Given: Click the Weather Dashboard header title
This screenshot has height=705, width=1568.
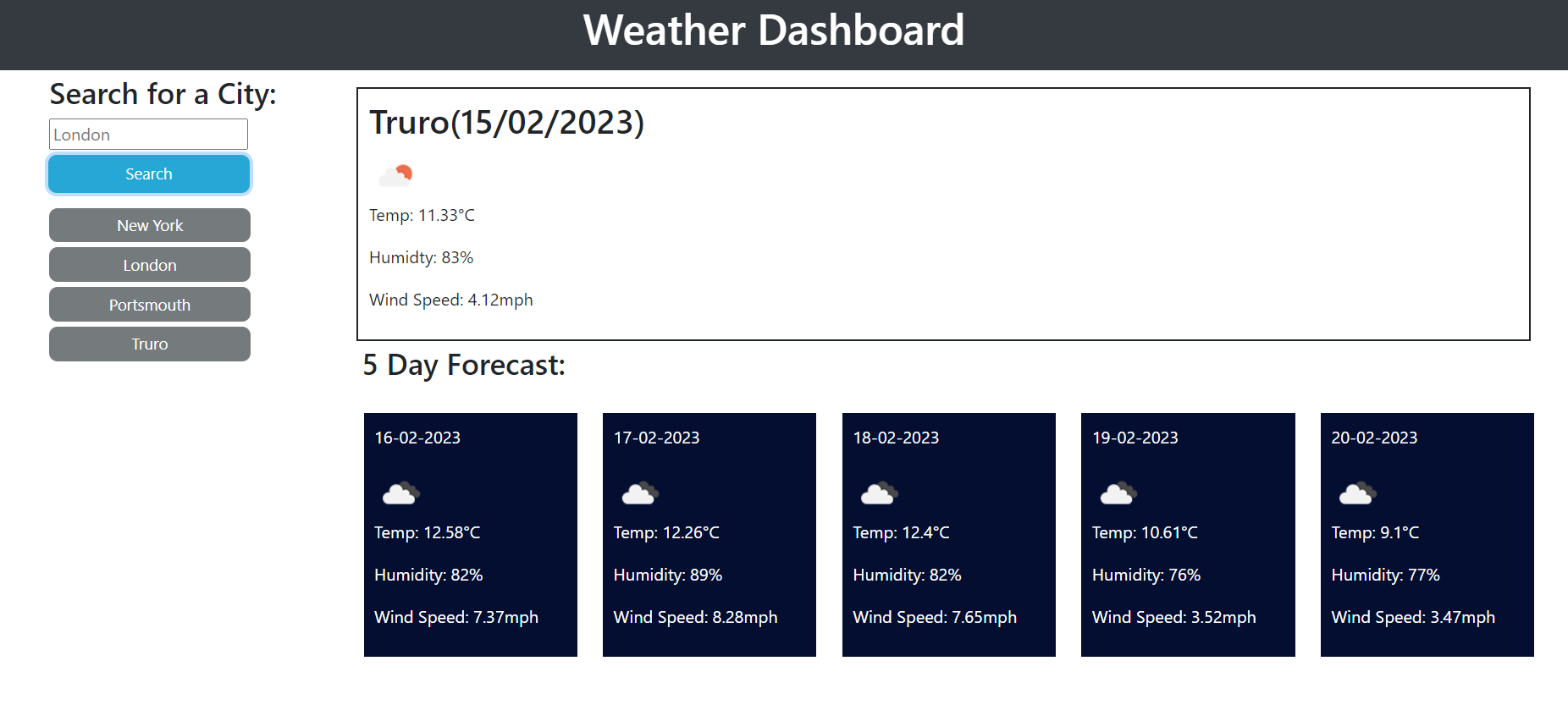Looking at the screenshot, I should [773, 31].
